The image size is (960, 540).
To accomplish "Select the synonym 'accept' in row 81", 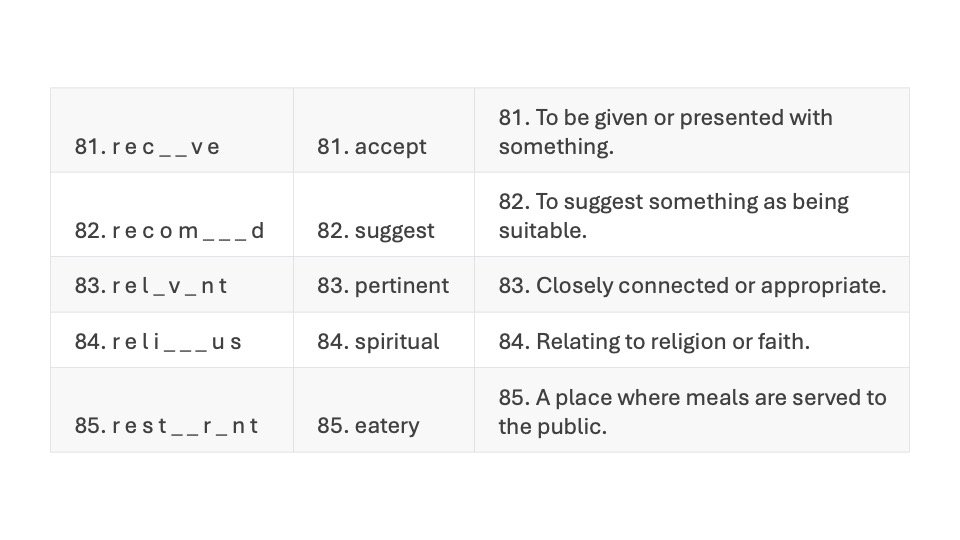I will point(390,147).
